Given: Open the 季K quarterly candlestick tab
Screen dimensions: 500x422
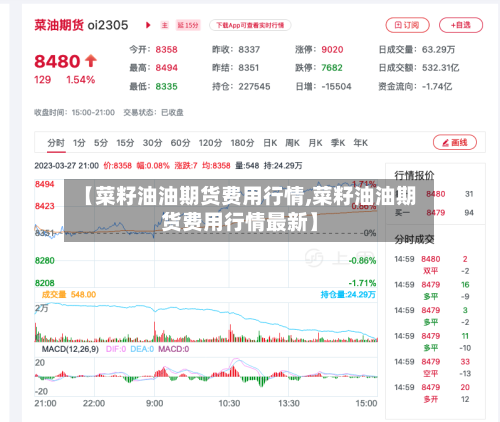Looking at the screenshot, I should click(x=338, y=143).
